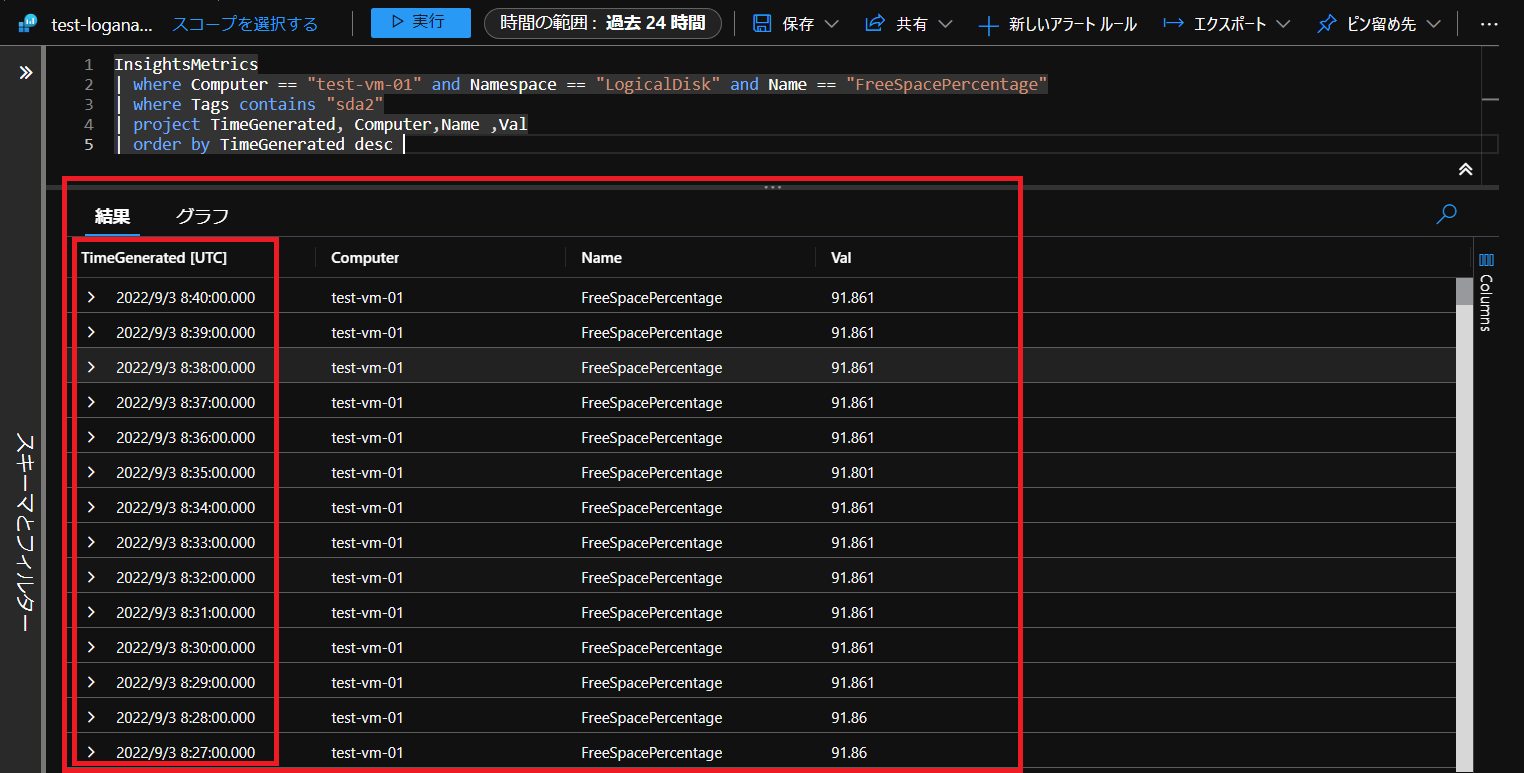The image size is (1524, 773).
Task: Sort by Computer column header
Action: click(365, 258)
